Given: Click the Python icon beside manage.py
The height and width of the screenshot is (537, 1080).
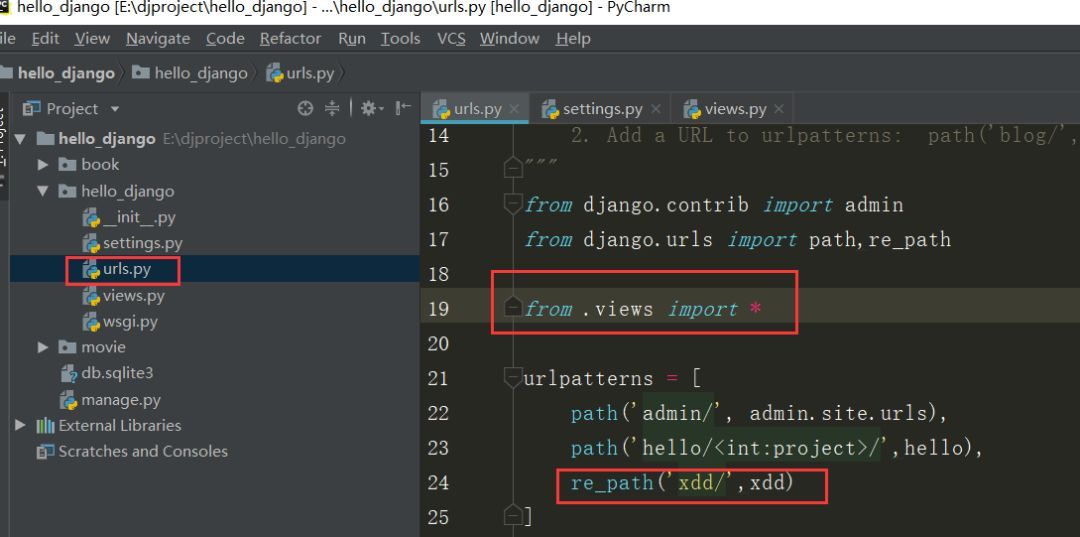Looking at the screenshot, I should point(69,399).
